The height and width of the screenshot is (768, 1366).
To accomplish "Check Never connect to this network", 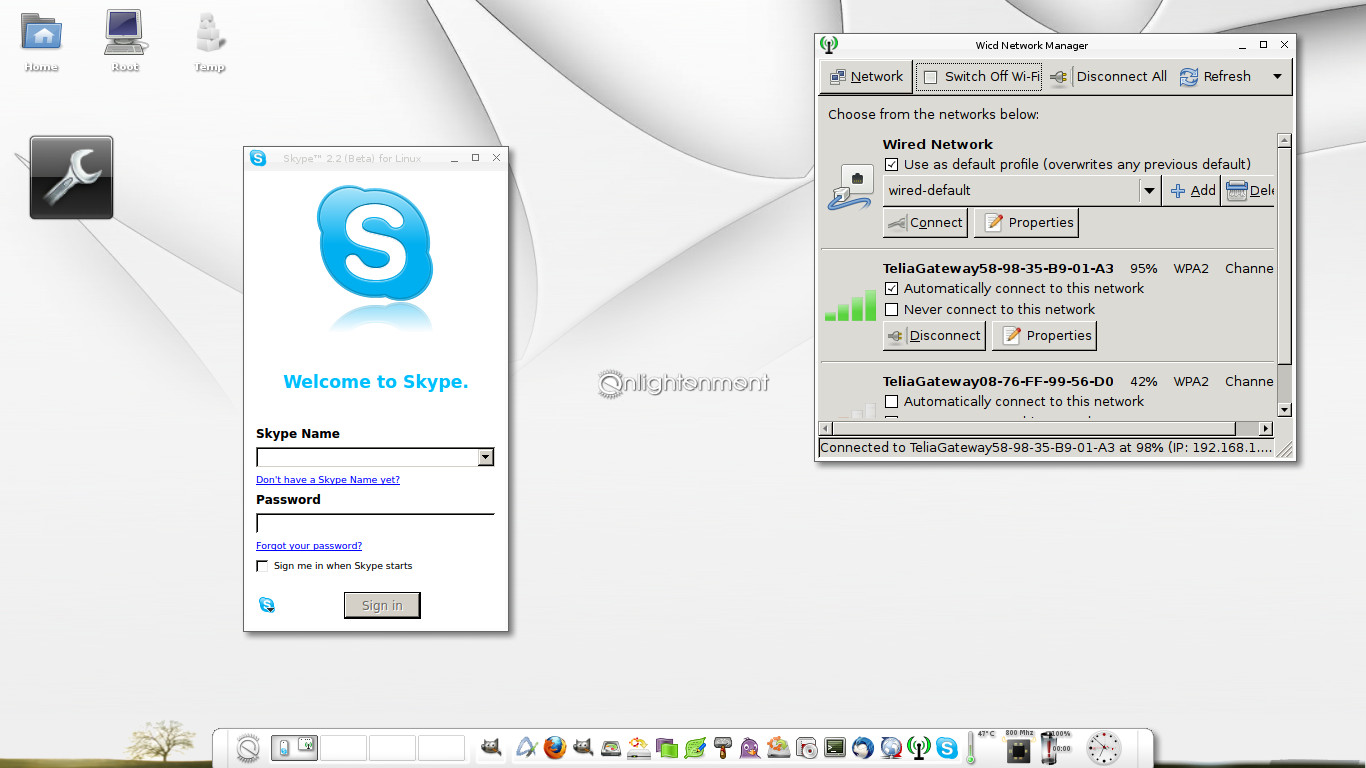I will 892,309.
